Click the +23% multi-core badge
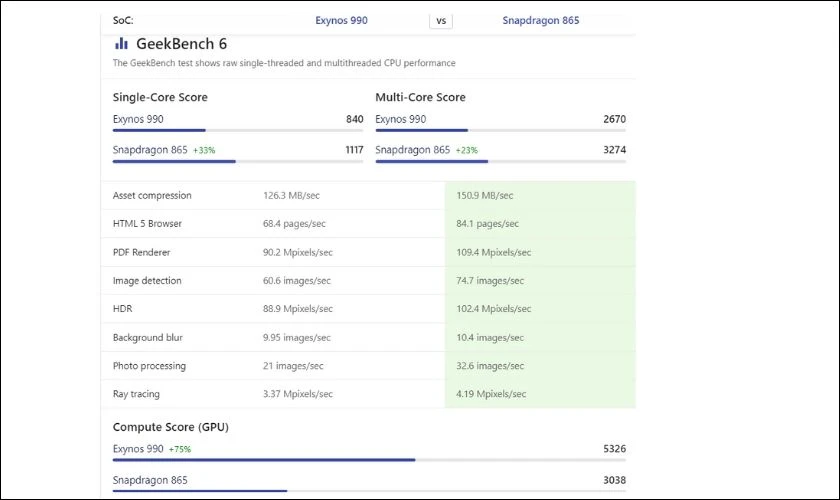Viewport: 840px width, 500px height. click(467, 150)
